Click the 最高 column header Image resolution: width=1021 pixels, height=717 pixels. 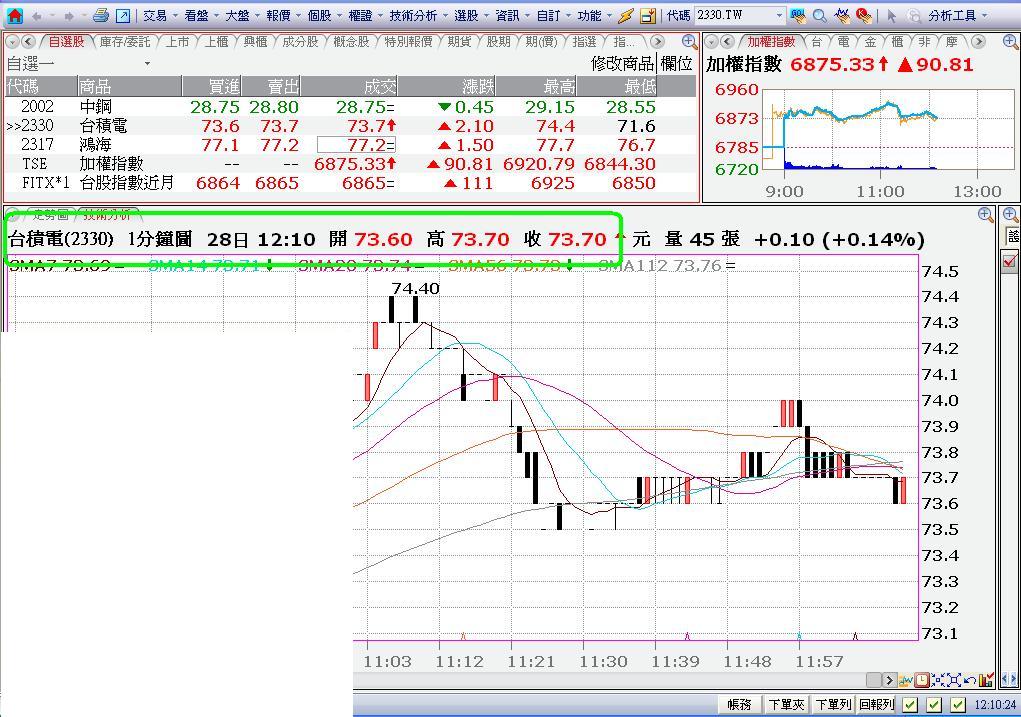pyautogui.click(x=537, y=86)
